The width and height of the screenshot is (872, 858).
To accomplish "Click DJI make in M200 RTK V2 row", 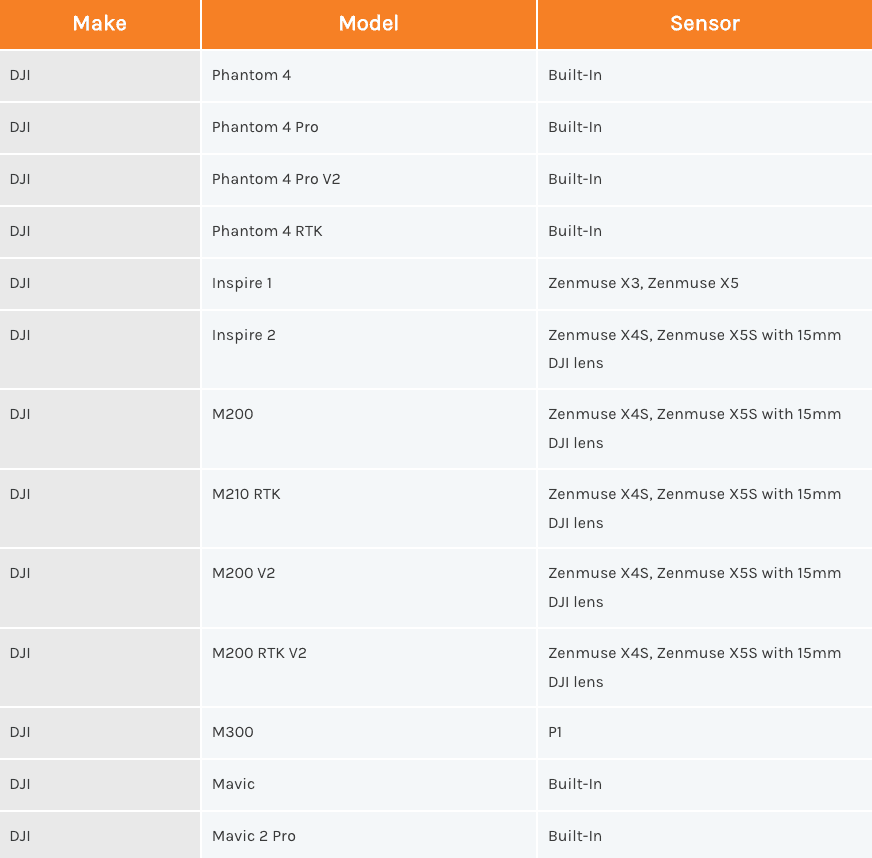I will [100, 667].
